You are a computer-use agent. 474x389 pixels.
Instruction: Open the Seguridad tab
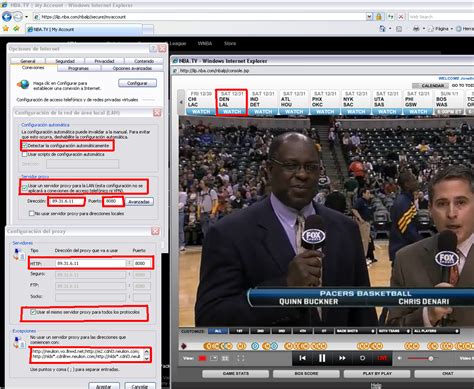click(65, 61)
